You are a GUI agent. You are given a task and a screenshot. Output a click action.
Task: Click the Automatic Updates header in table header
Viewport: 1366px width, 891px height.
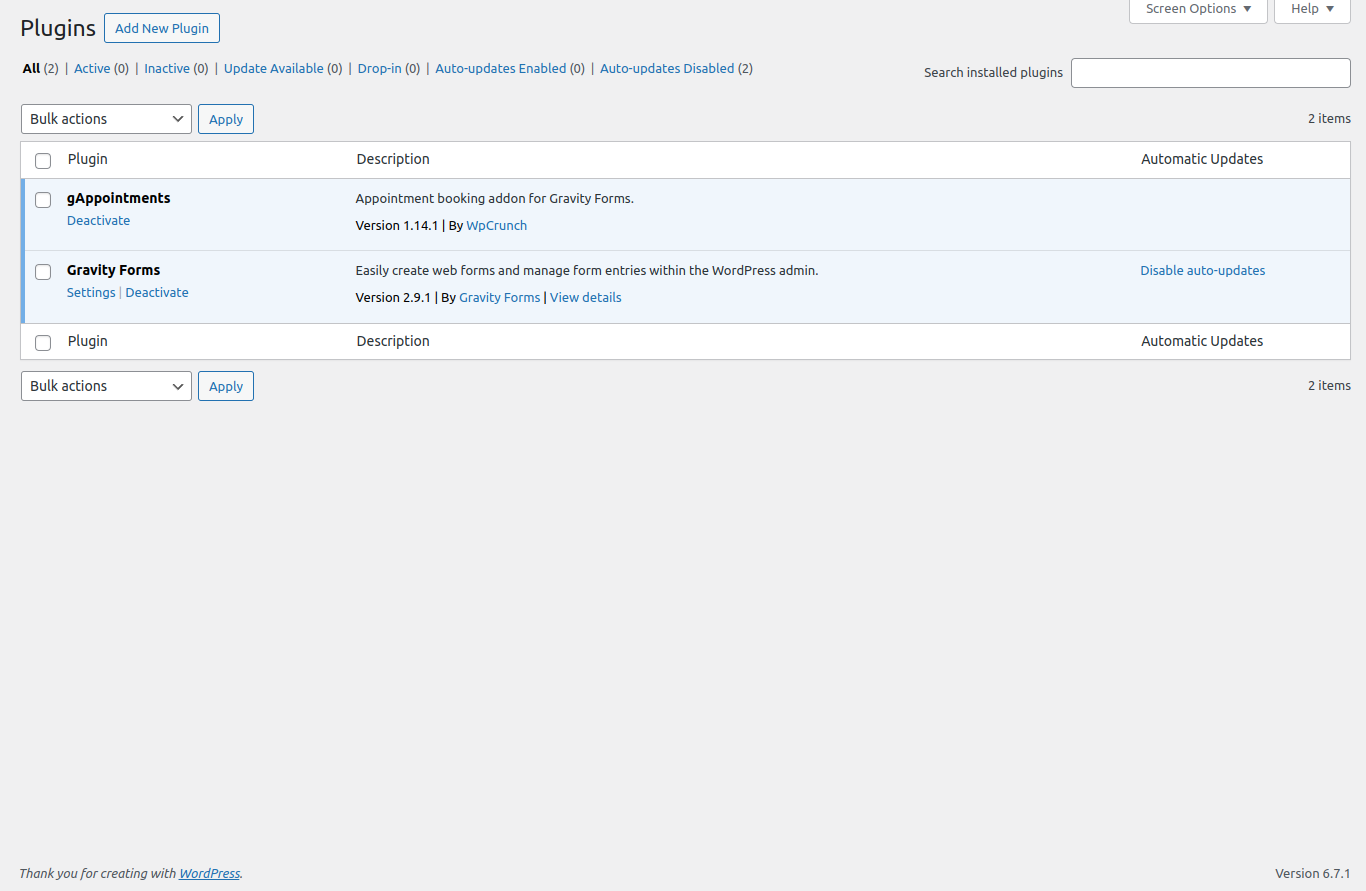[1202, 159]
